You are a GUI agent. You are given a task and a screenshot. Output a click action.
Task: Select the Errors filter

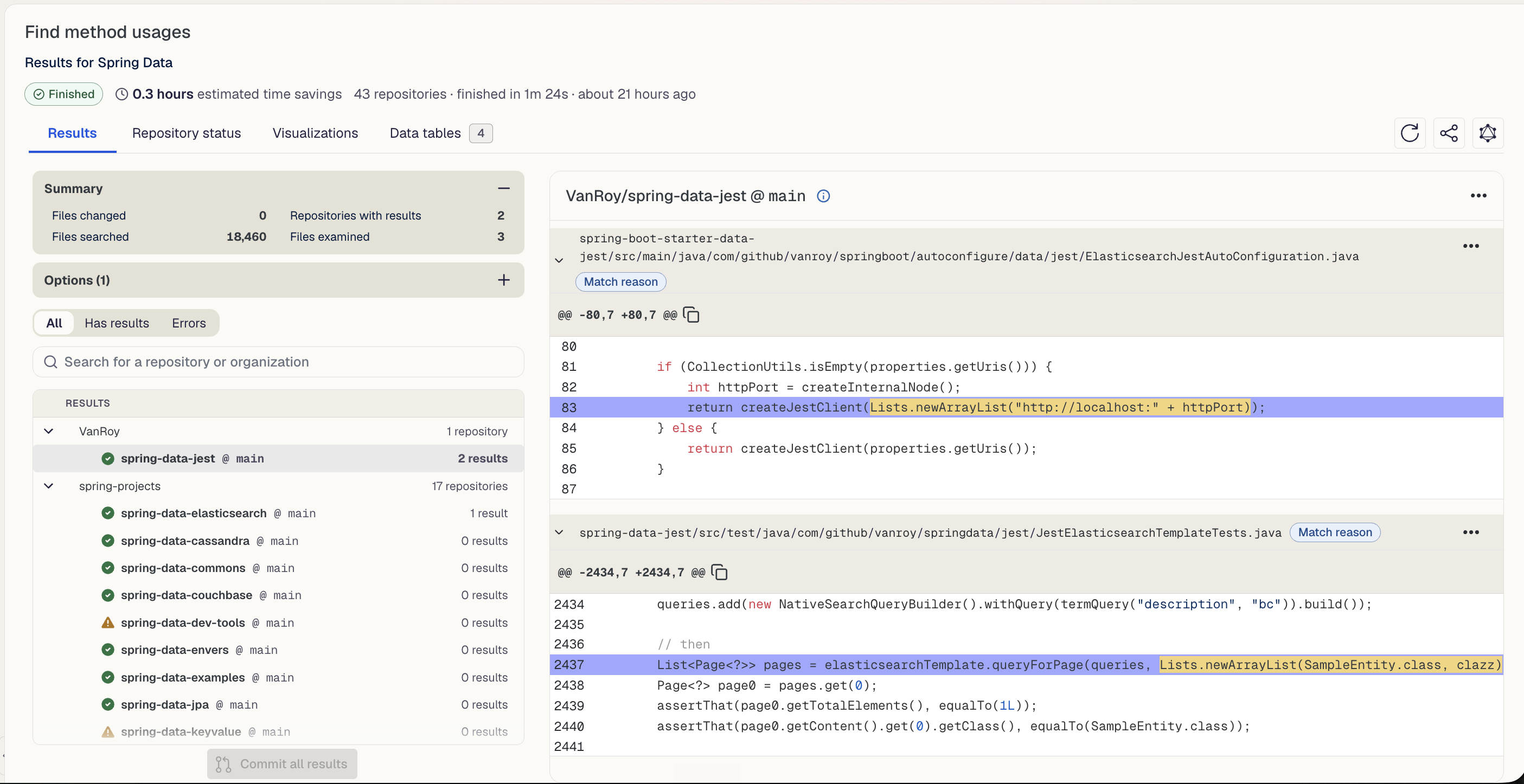[x=189, y=323]
